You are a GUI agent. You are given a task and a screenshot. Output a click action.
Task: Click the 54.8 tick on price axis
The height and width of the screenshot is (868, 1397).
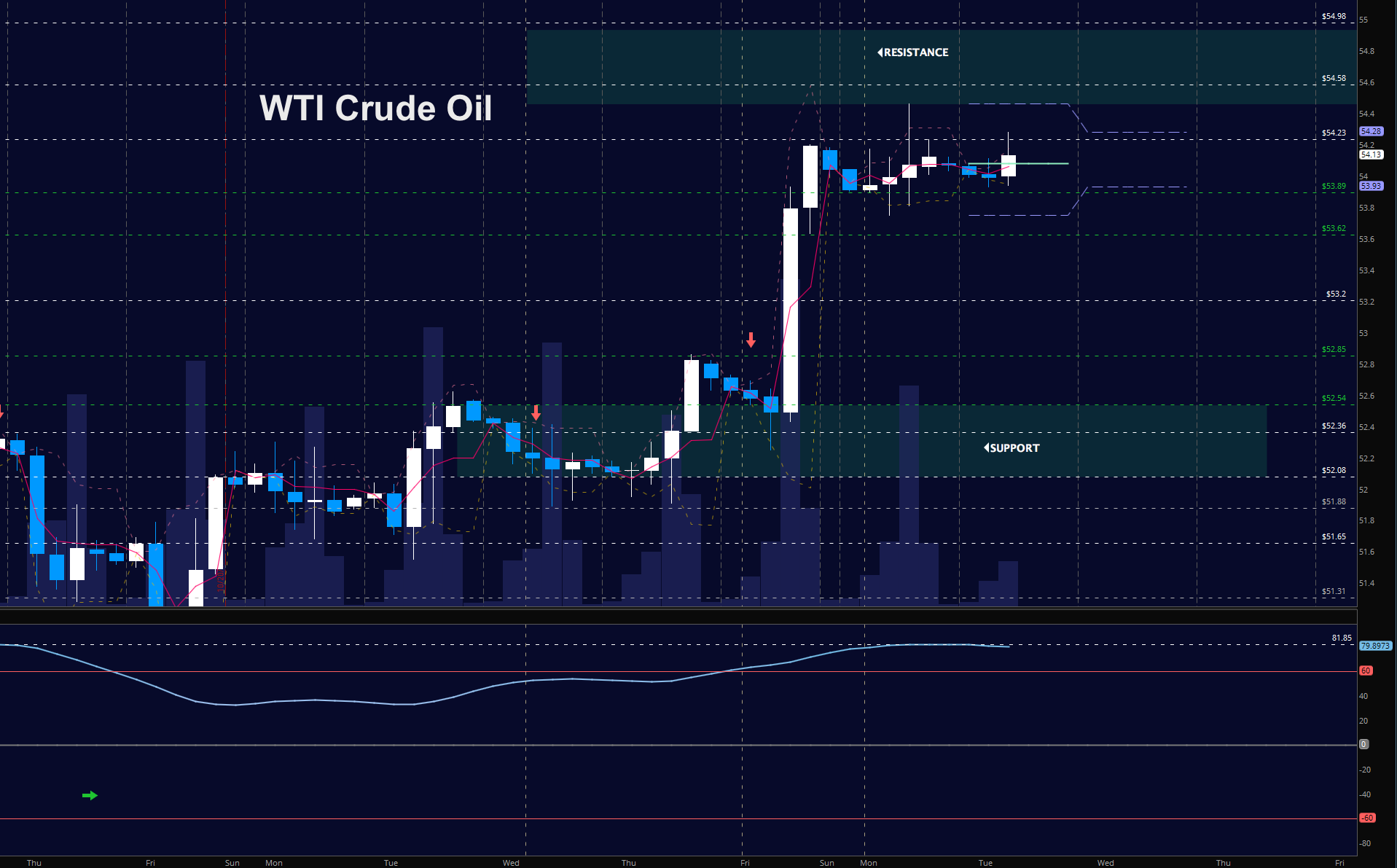point(1366,51)
